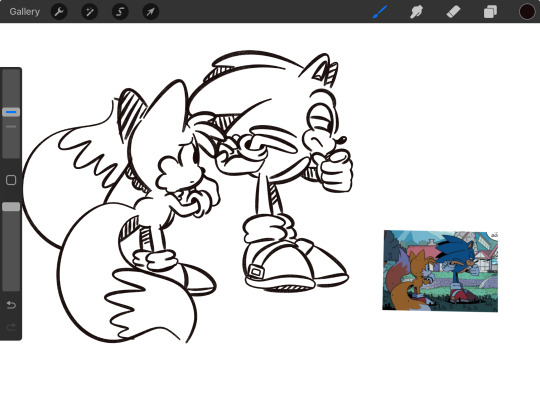This screenshot has width=540, height=405.
Task: Open the Adjustments magic wand menu
Action: (90, 12)
